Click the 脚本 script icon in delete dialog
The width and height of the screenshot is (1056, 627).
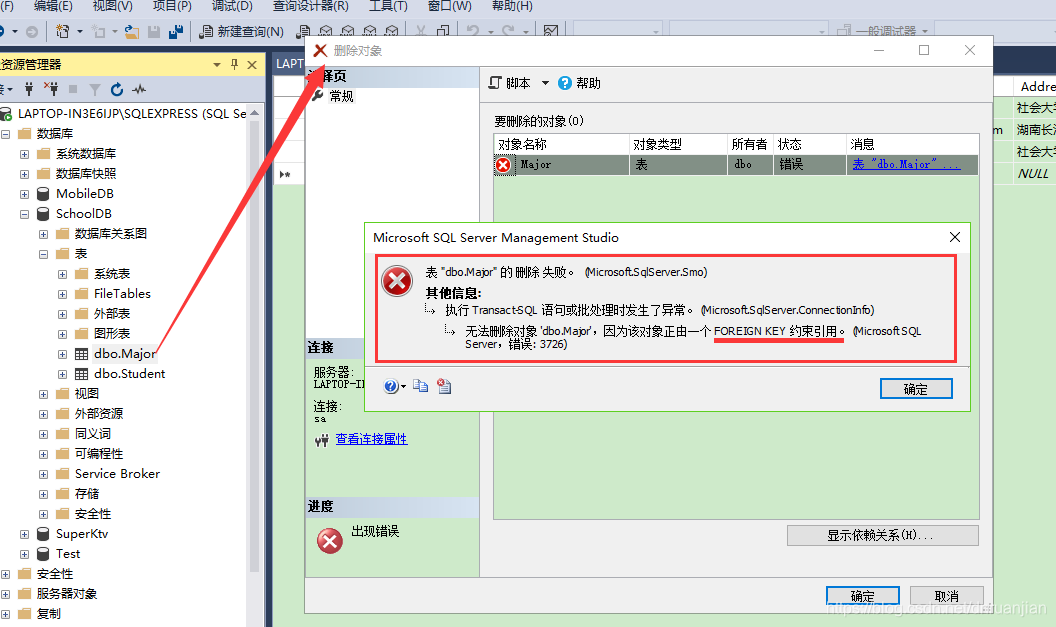[495, 83]
